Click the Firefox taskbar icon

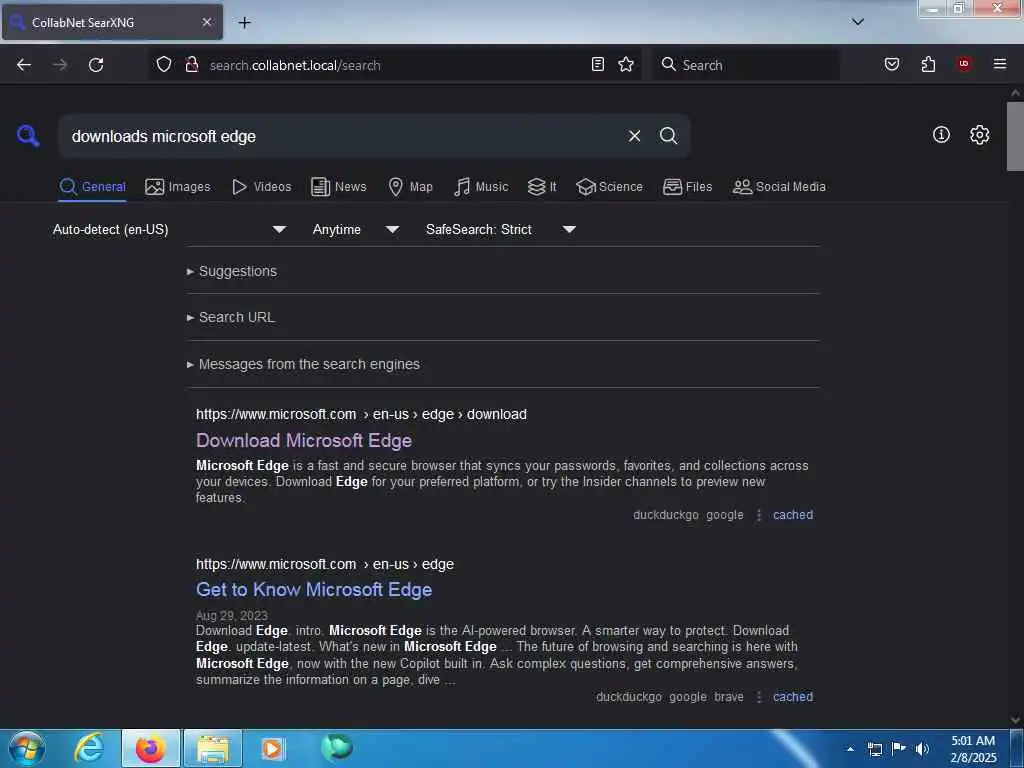tap(150, 748)
